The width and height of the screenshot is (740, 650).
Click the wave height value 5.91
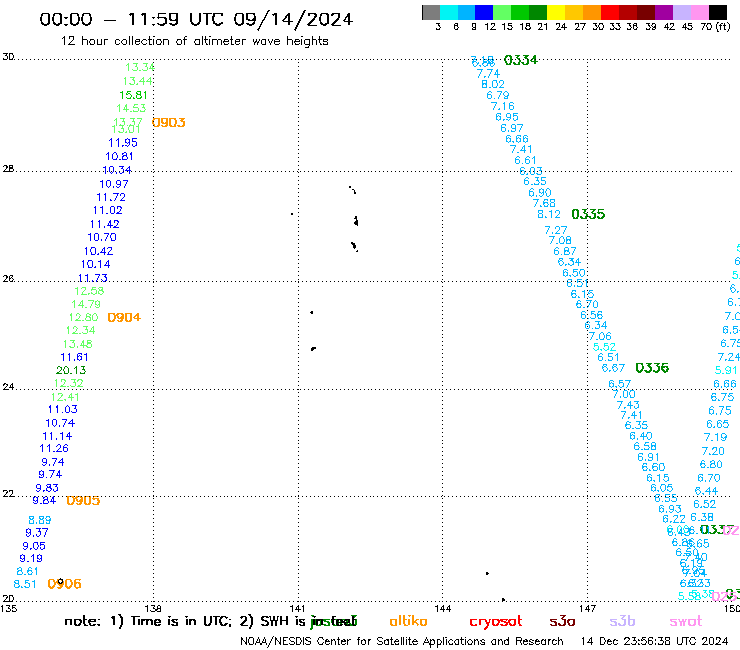click(726, 371)
